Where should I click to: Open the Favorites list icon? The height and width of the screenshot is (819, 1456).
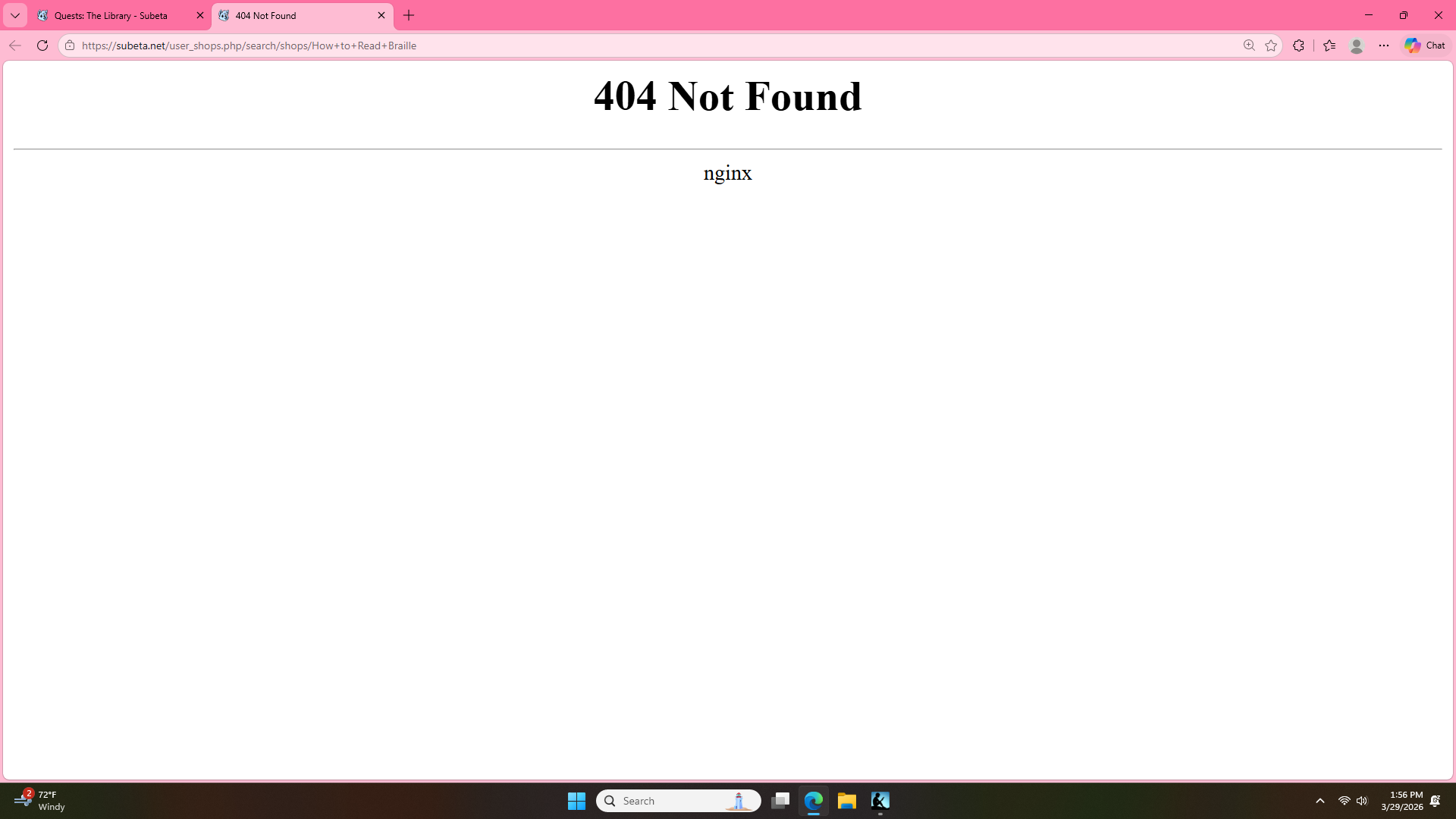point(1329,45)
